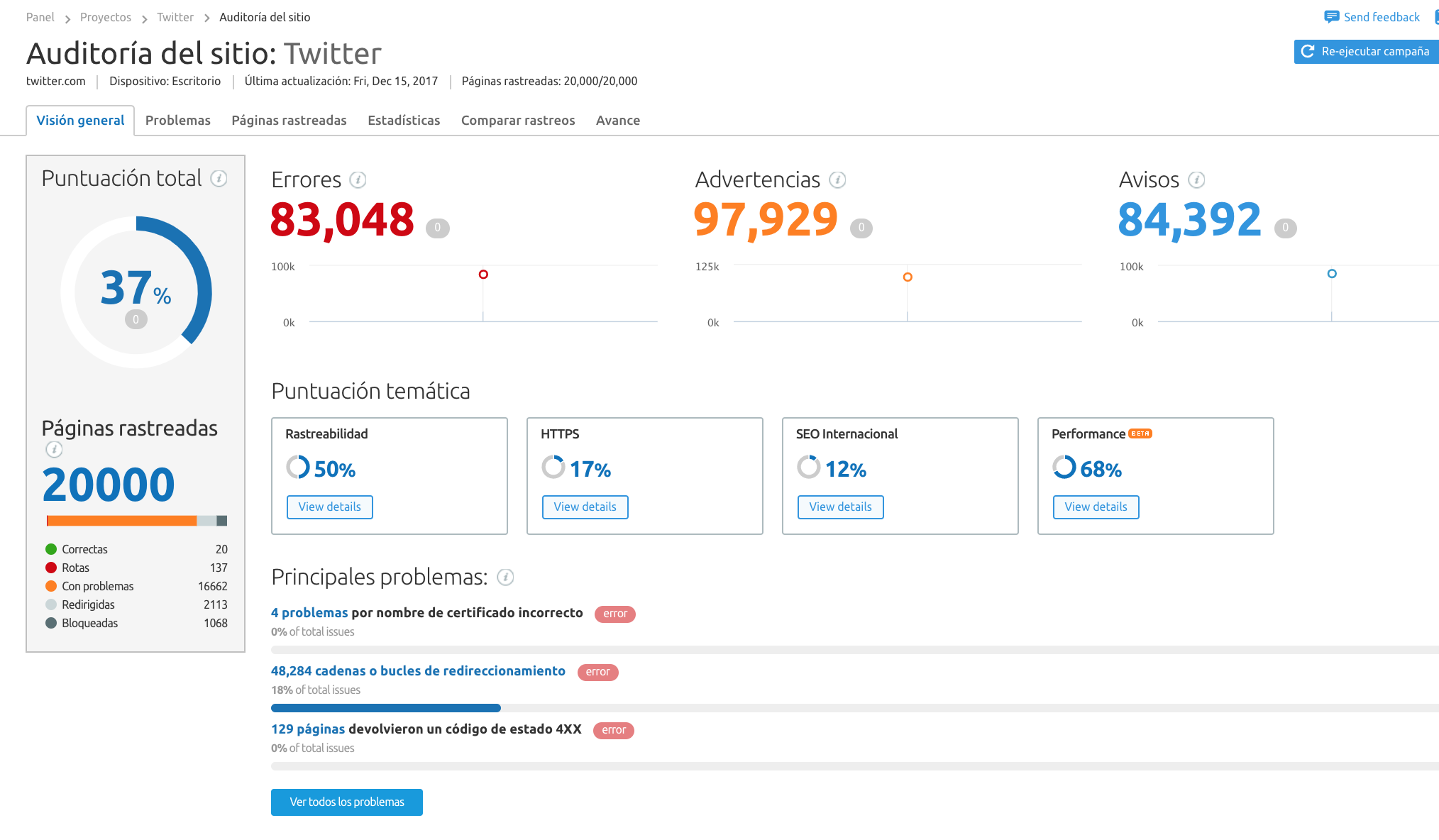This screenshot has height=840, width=1439.
Task: Click the zero change badge beside 83,048
Action: pyautogui.click(x=437, y=228)
